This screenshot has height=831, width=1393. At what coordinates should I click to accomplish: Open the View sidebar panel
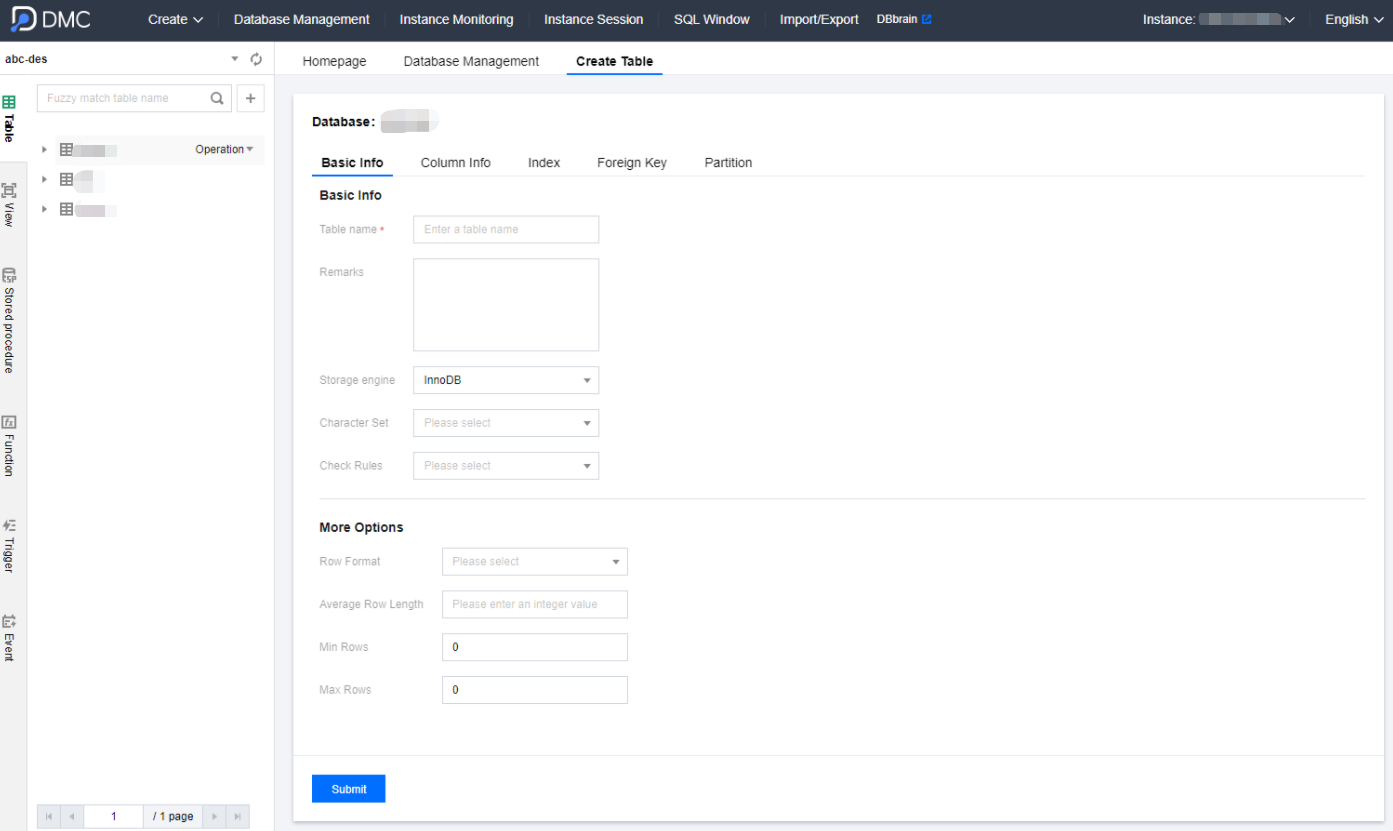(9, 204)
